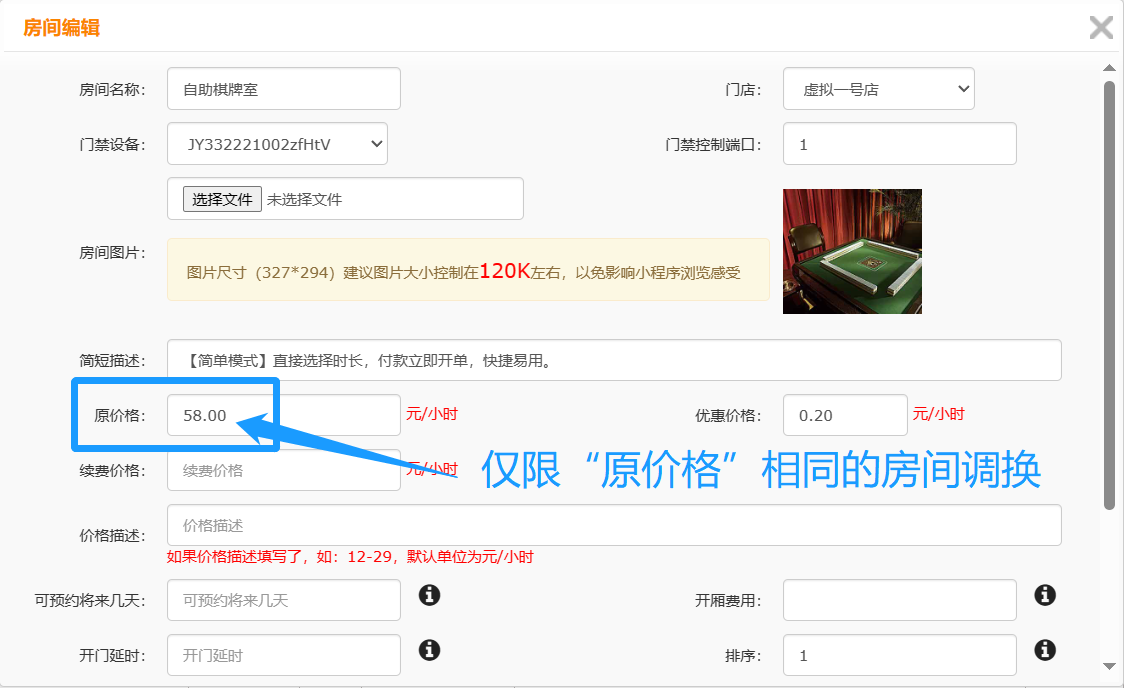This screenshot has height=688, width=1124.
Task: Focus the 续费价格 input field
Action: [284, 470]
